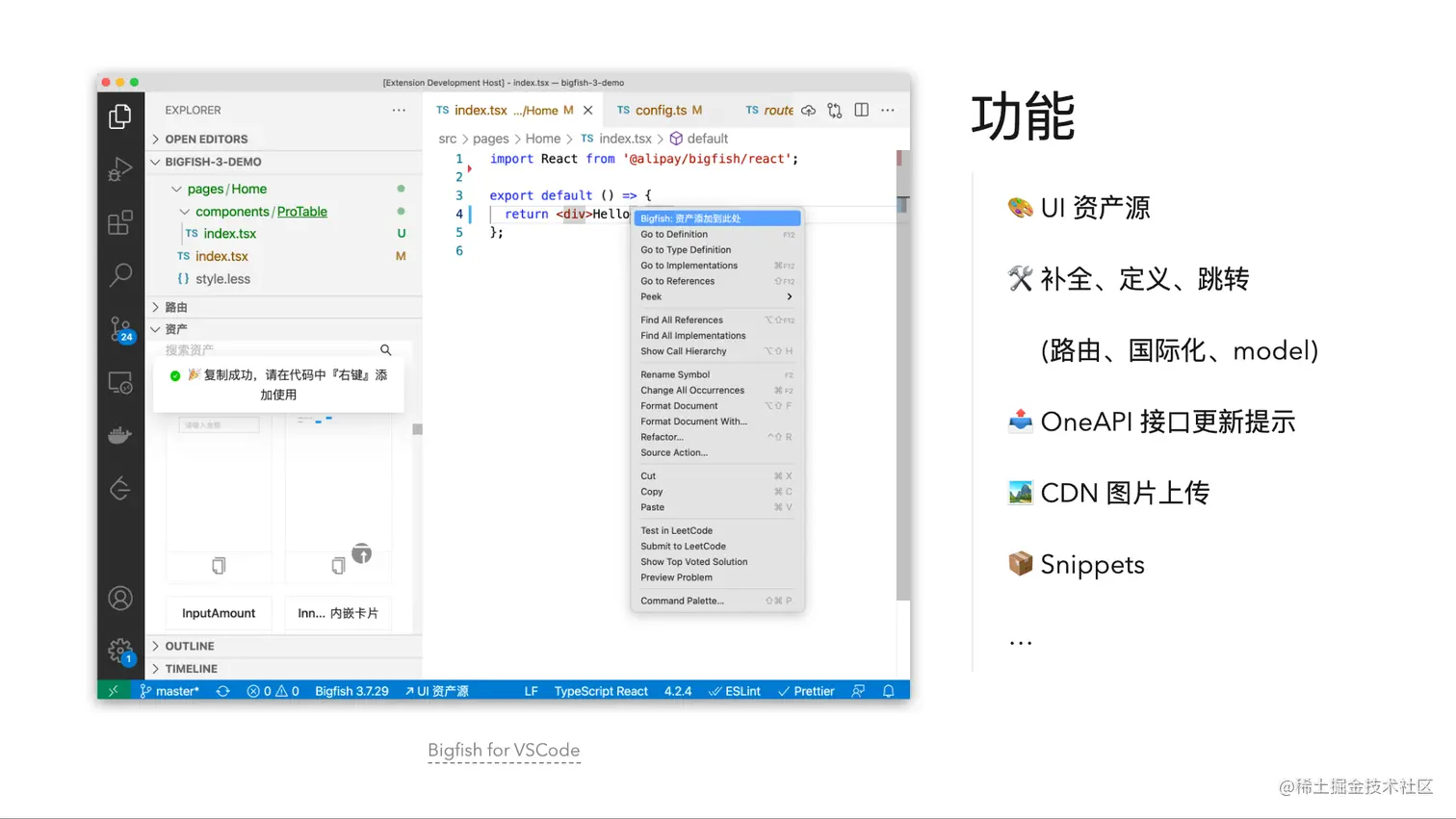Image resolution: width=1456 pixels, height=819 pixels.
Task: Collapse the components/ProTable folder
Action: click(x=185, y=212)
